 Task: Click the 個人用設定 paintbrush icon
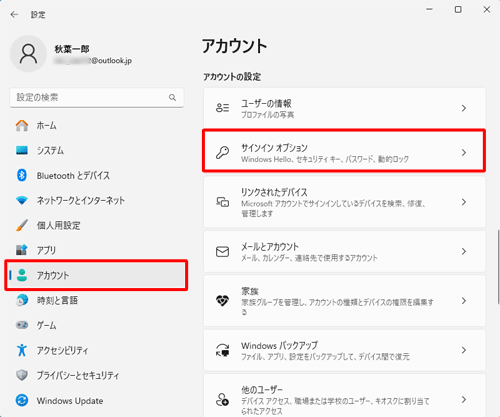point(22,225)
